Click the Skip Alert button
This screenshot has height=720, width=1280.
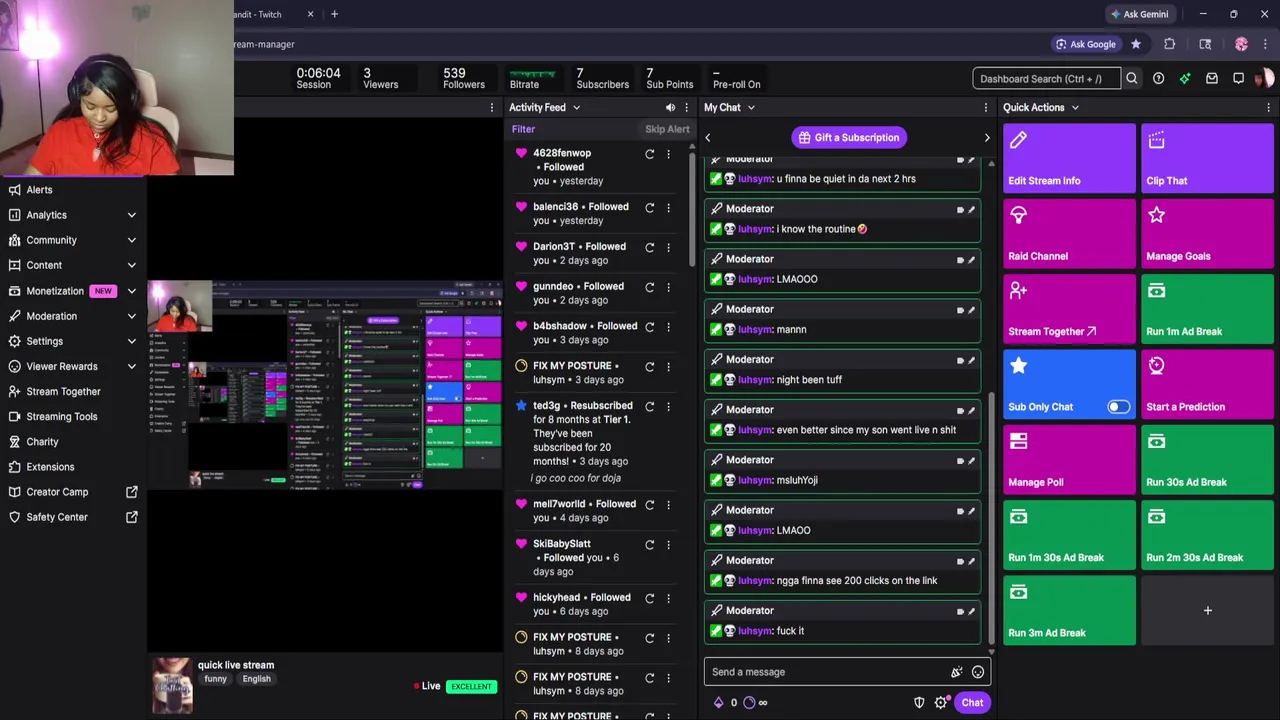coord(667,129)
